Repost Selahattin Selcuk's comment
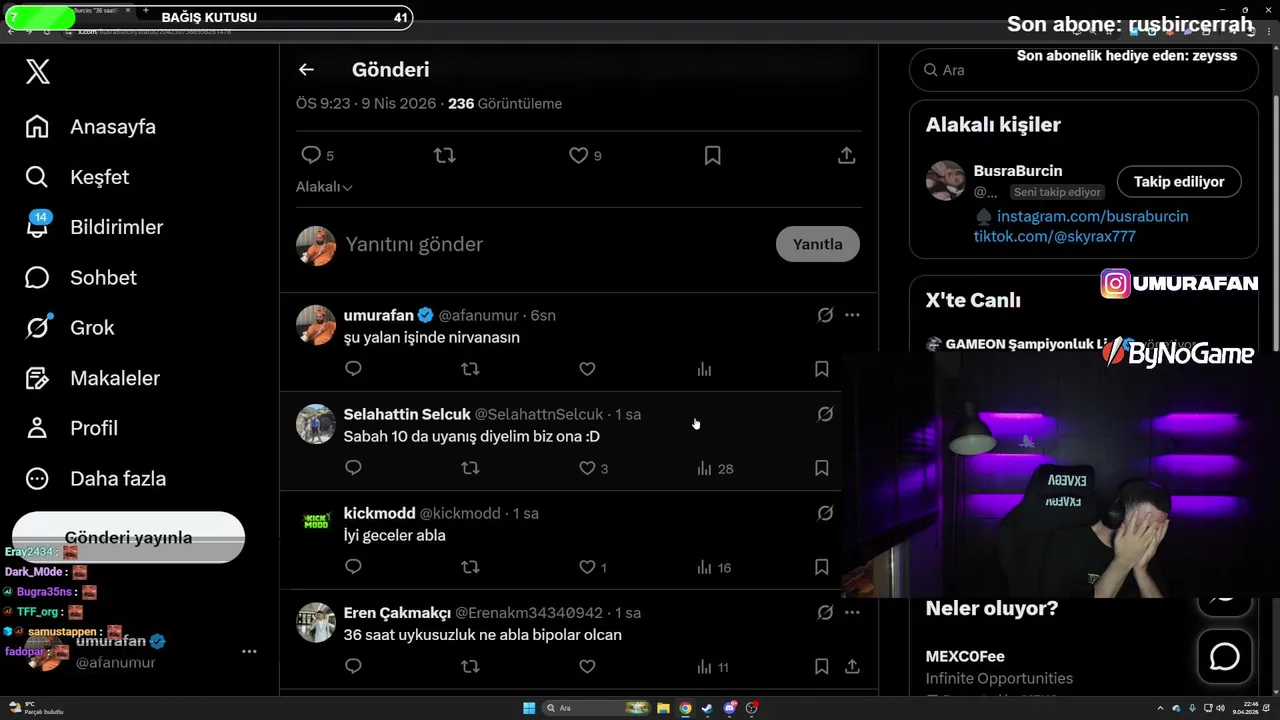 pos(470,468)
